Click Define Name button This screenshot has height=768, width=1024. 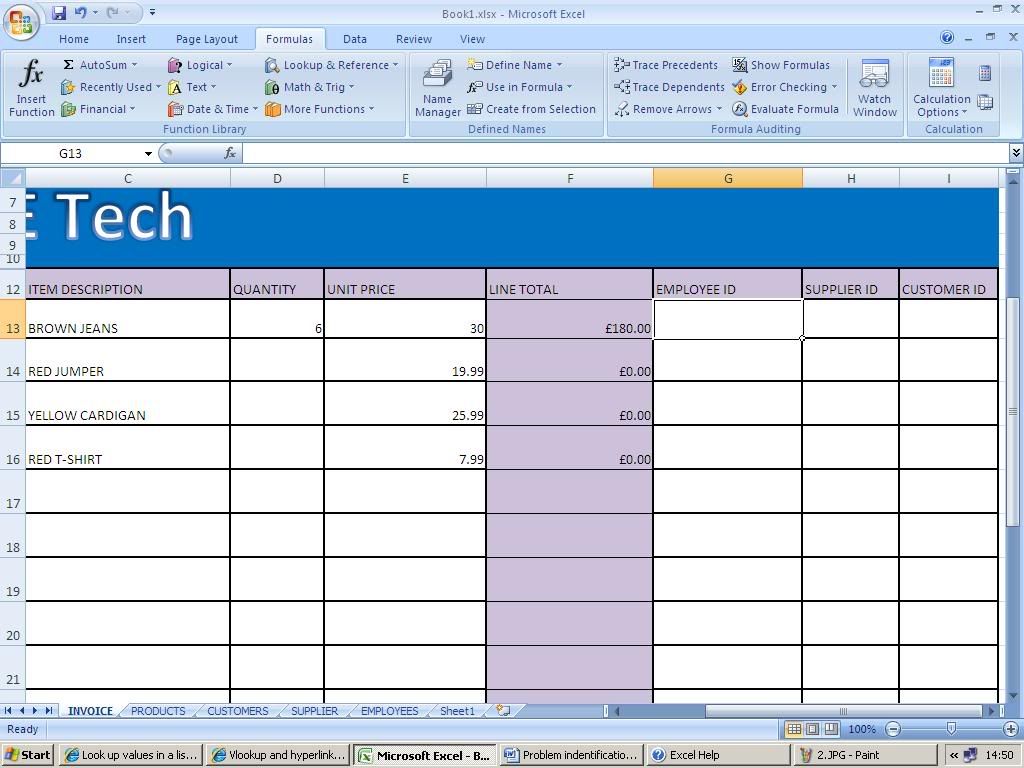pos(515,65)
